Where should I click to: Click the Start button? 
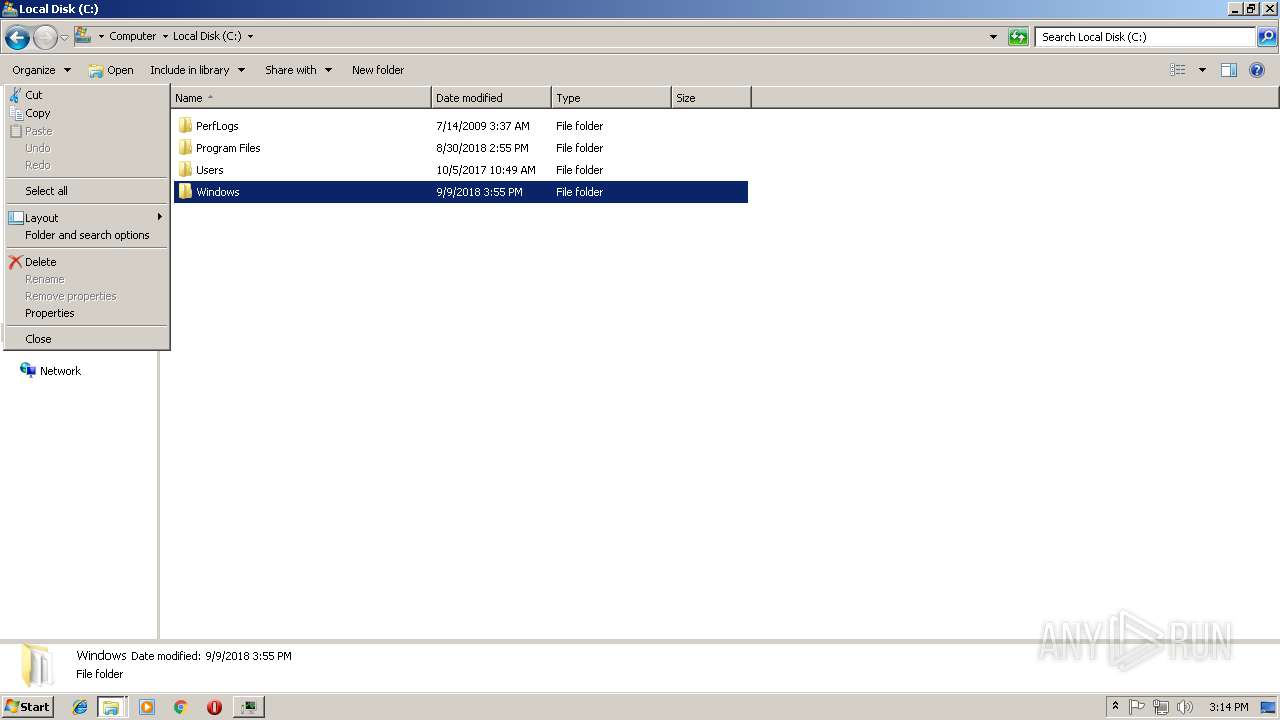[27, 707]
